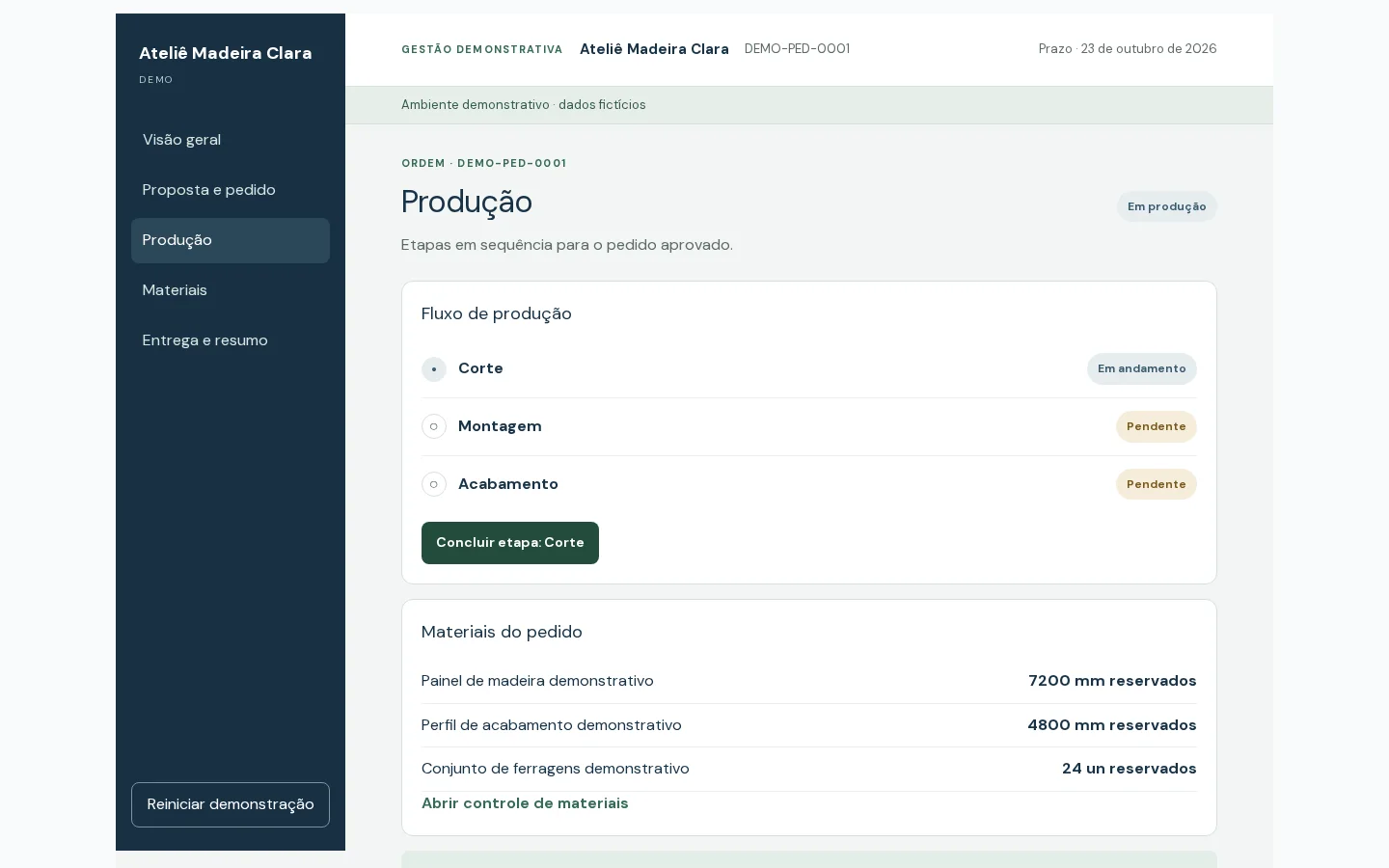The image size is (1389, 868).
Task: Open the Abrir controle de materiais link
Action: (x=525, y=803)
